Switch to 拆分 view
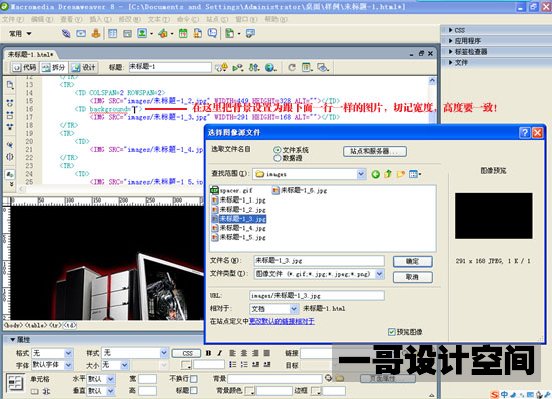 [53, 67]
